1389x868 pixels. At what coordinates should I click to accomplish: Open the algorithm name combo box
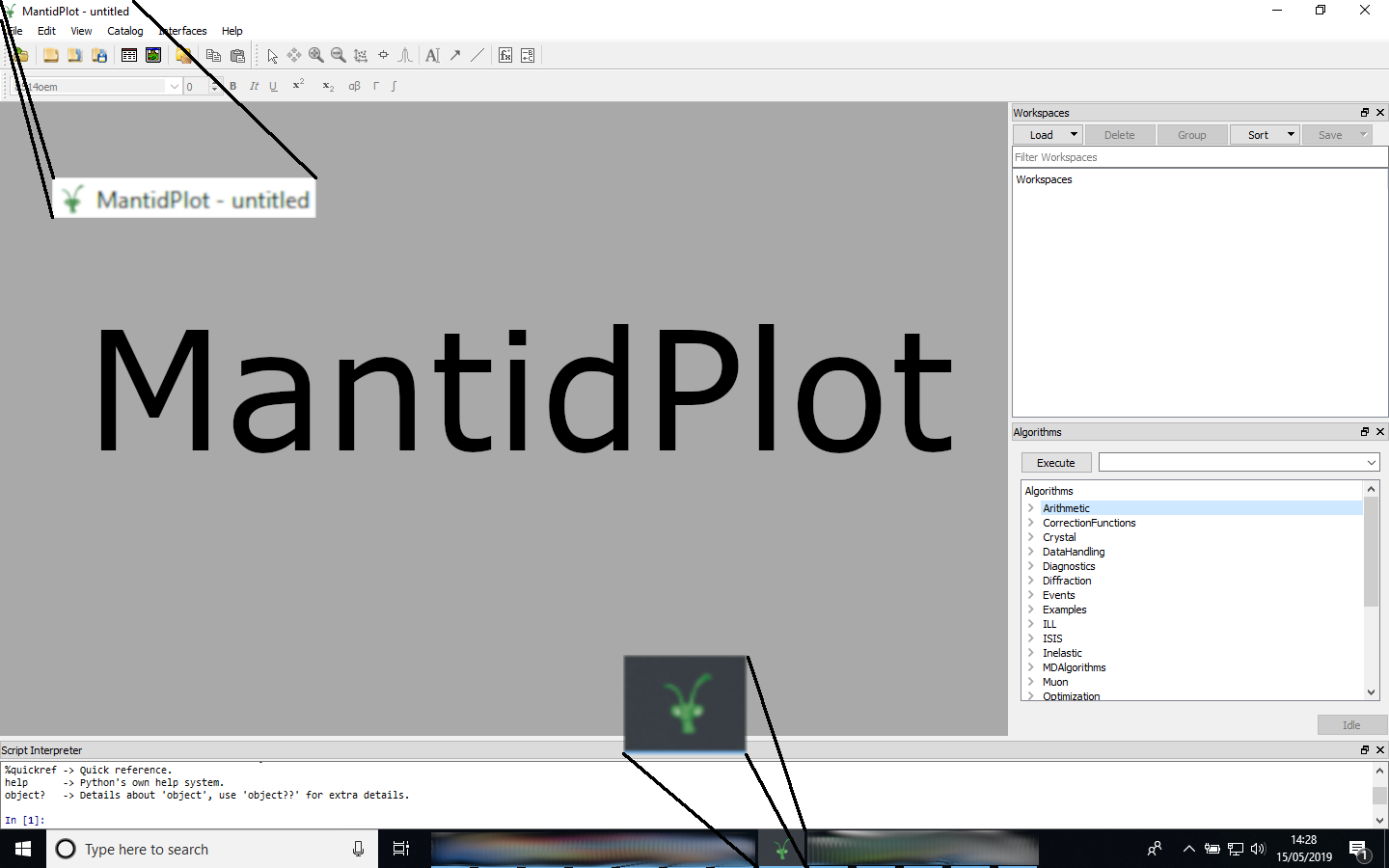pos(1239,463)
